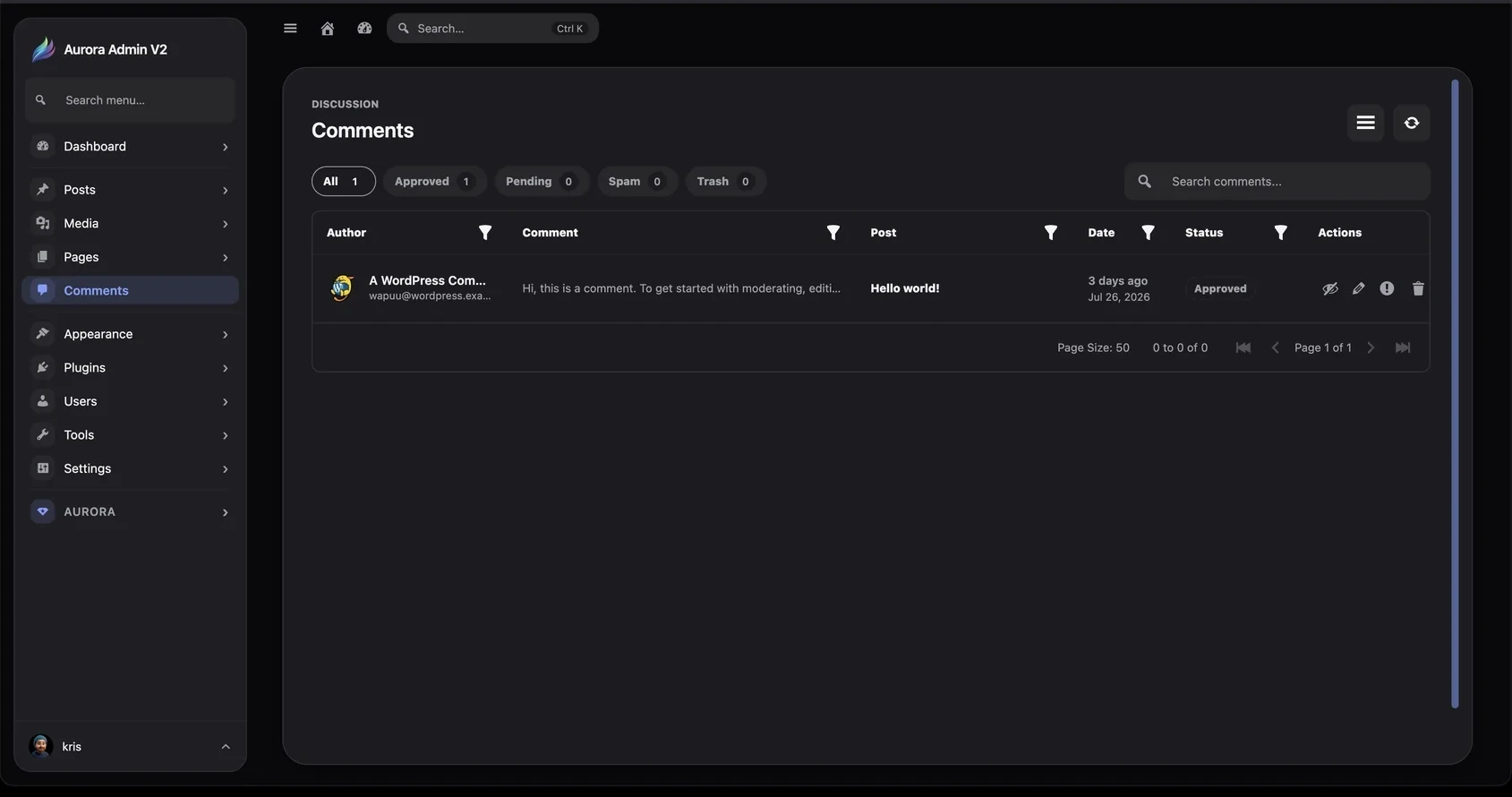Open the Comment column filter

point(833,233)
